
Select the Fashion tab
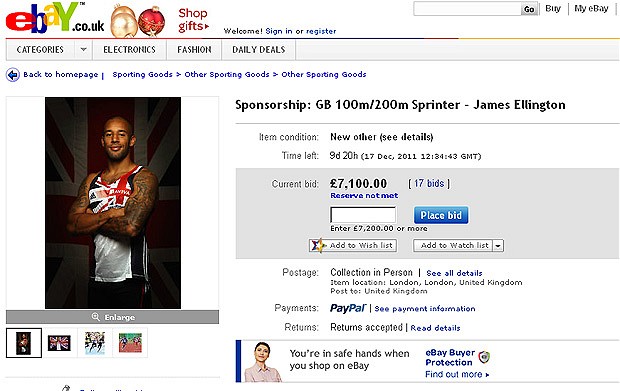click(194, 50)
